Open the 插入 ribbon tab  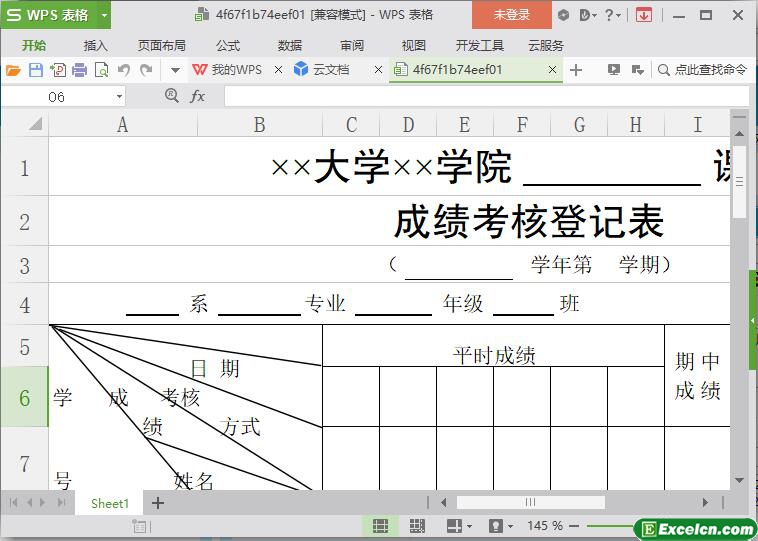(95, 45)
